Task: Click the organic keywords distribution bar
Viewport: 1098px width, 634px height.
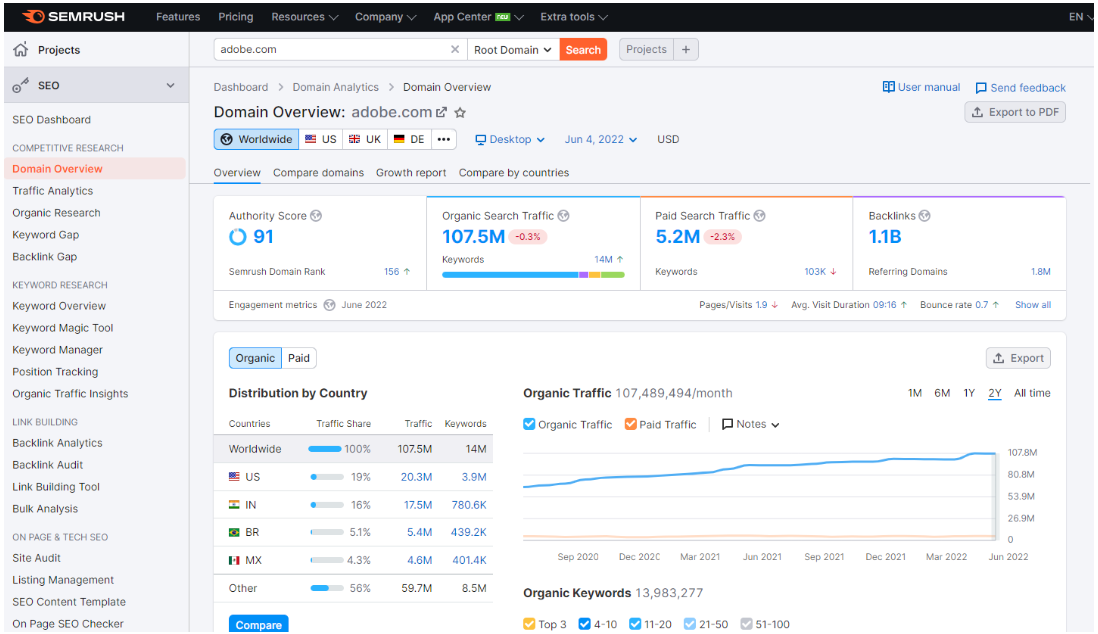Action: click(533, 275)
